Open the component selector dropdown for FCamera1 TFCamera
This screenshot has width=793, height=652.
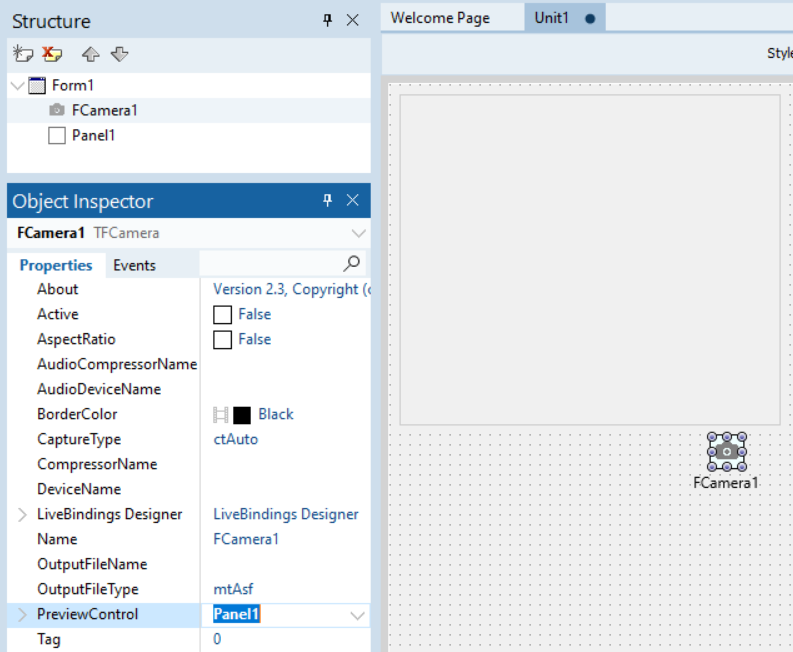coord(359,233)
